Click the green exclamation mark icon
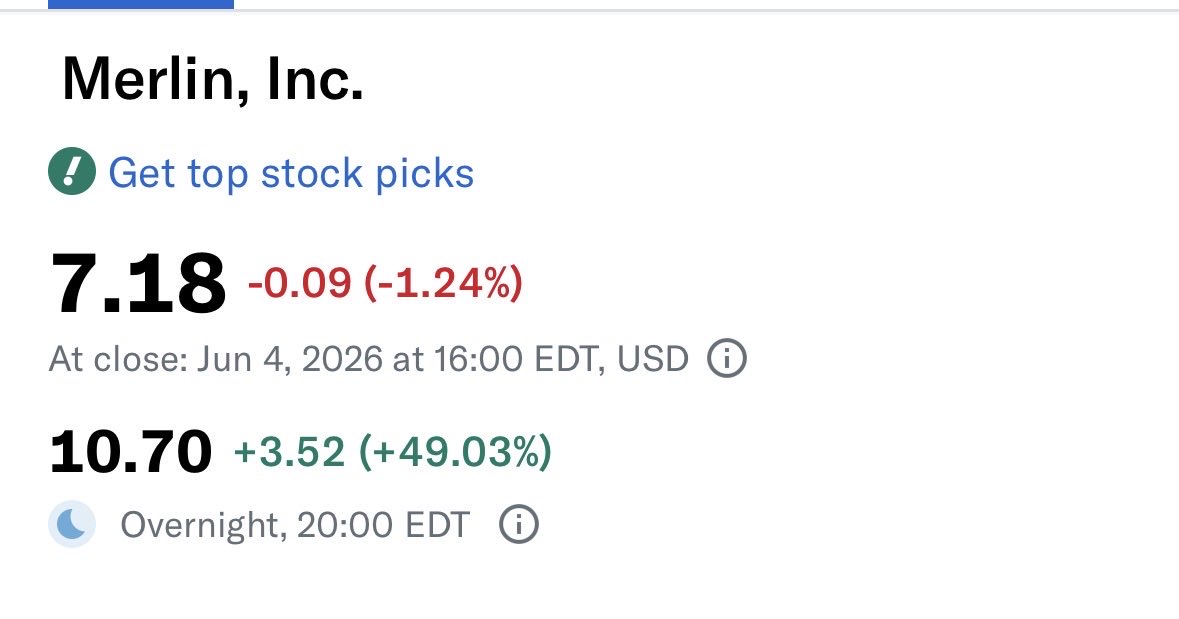 72,171
